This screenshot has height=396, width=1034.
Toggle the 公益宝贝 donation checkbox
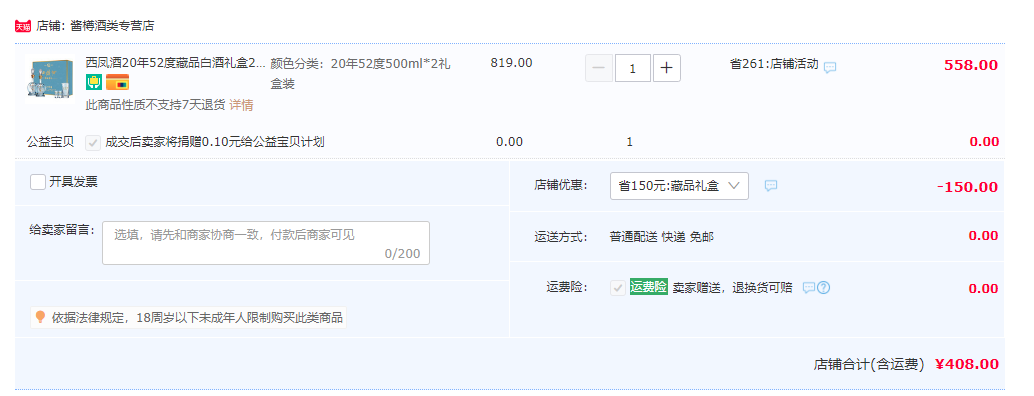click(x=93, y=142)
